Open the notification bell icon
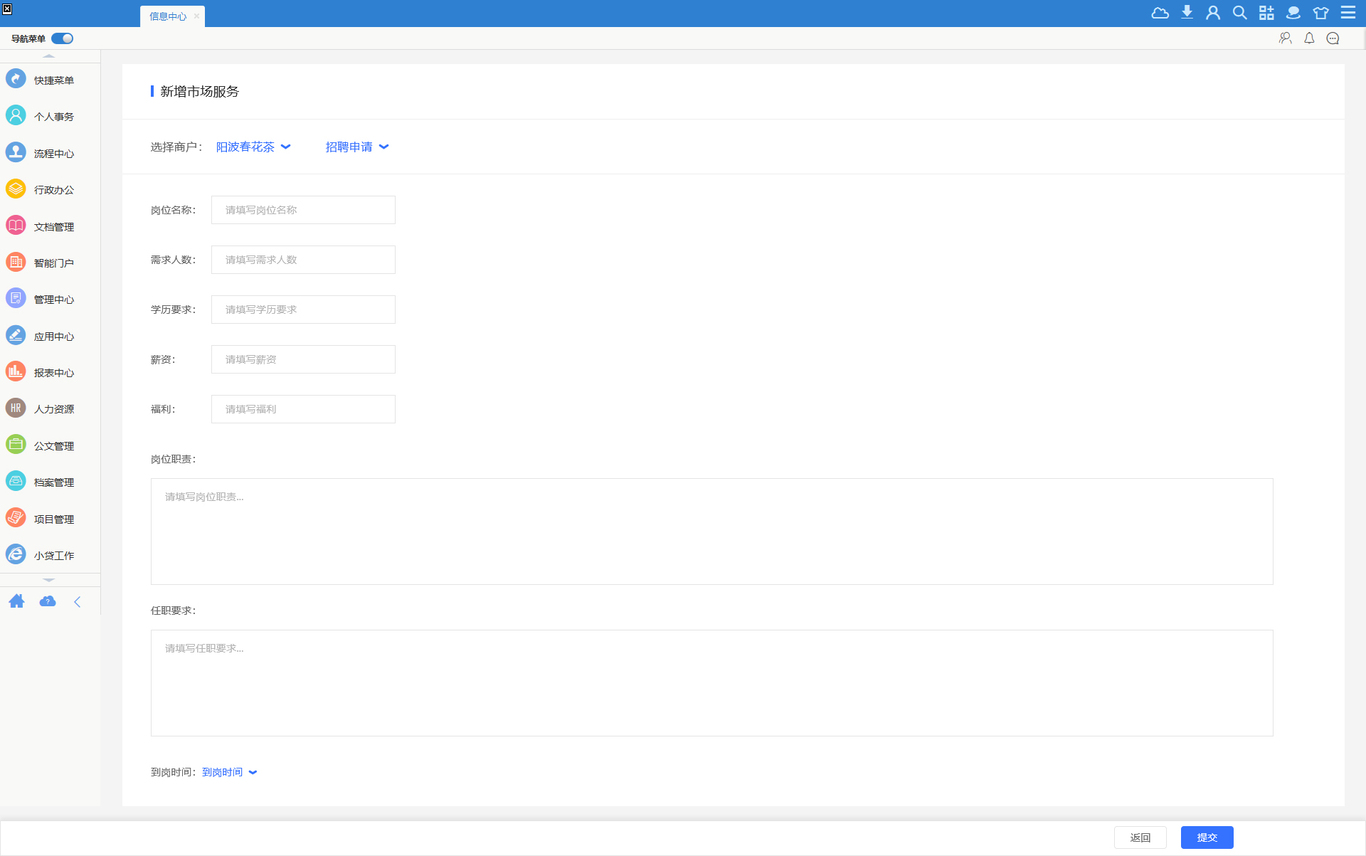 (1309, 38)
